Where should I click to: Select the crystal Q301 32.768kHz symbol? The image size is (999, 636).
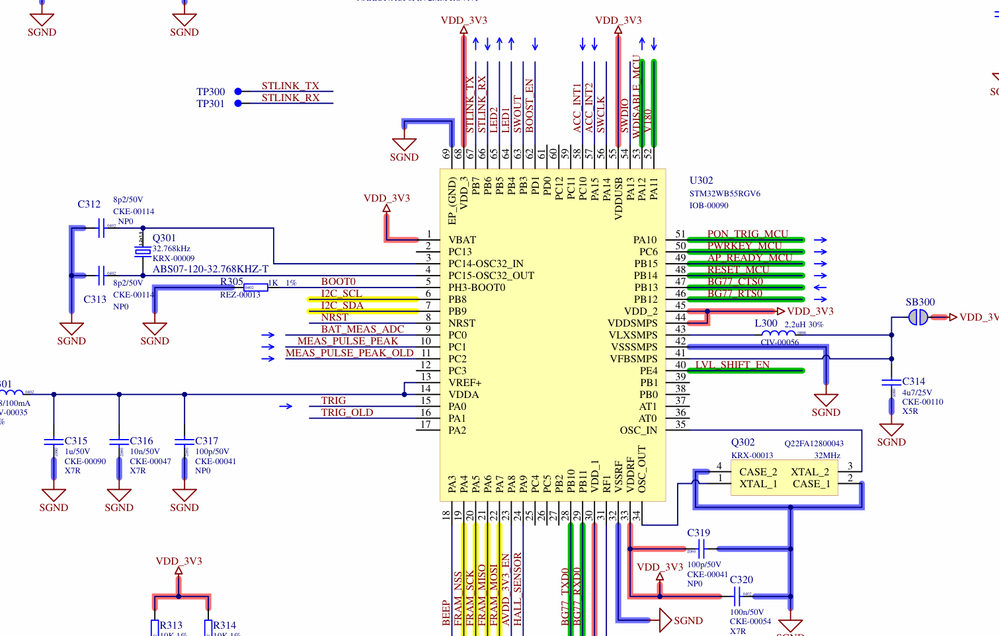[x=140, y=252]
